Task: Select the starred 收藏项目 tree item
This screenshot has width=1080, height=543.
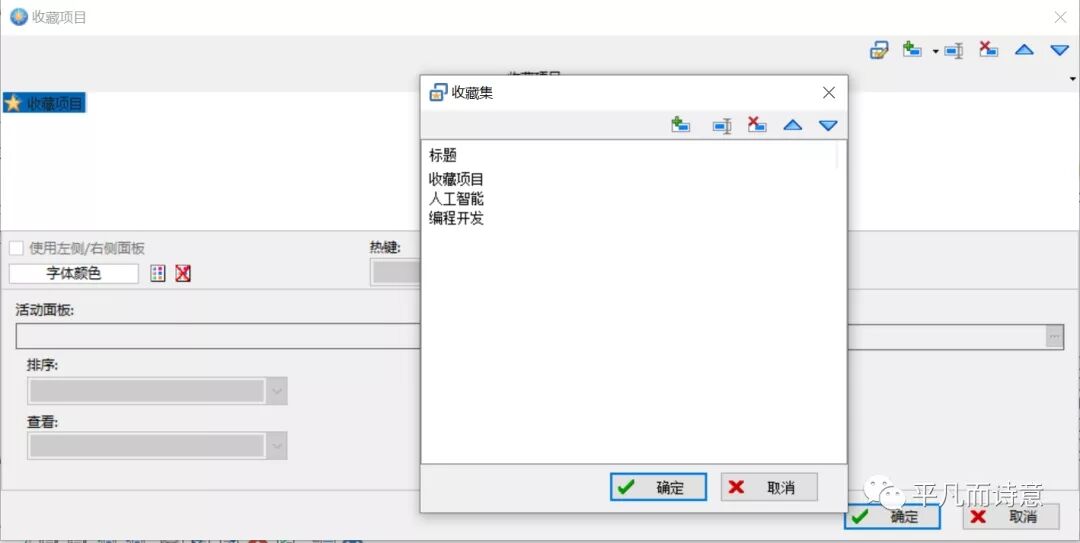Action: pos(44,103)
